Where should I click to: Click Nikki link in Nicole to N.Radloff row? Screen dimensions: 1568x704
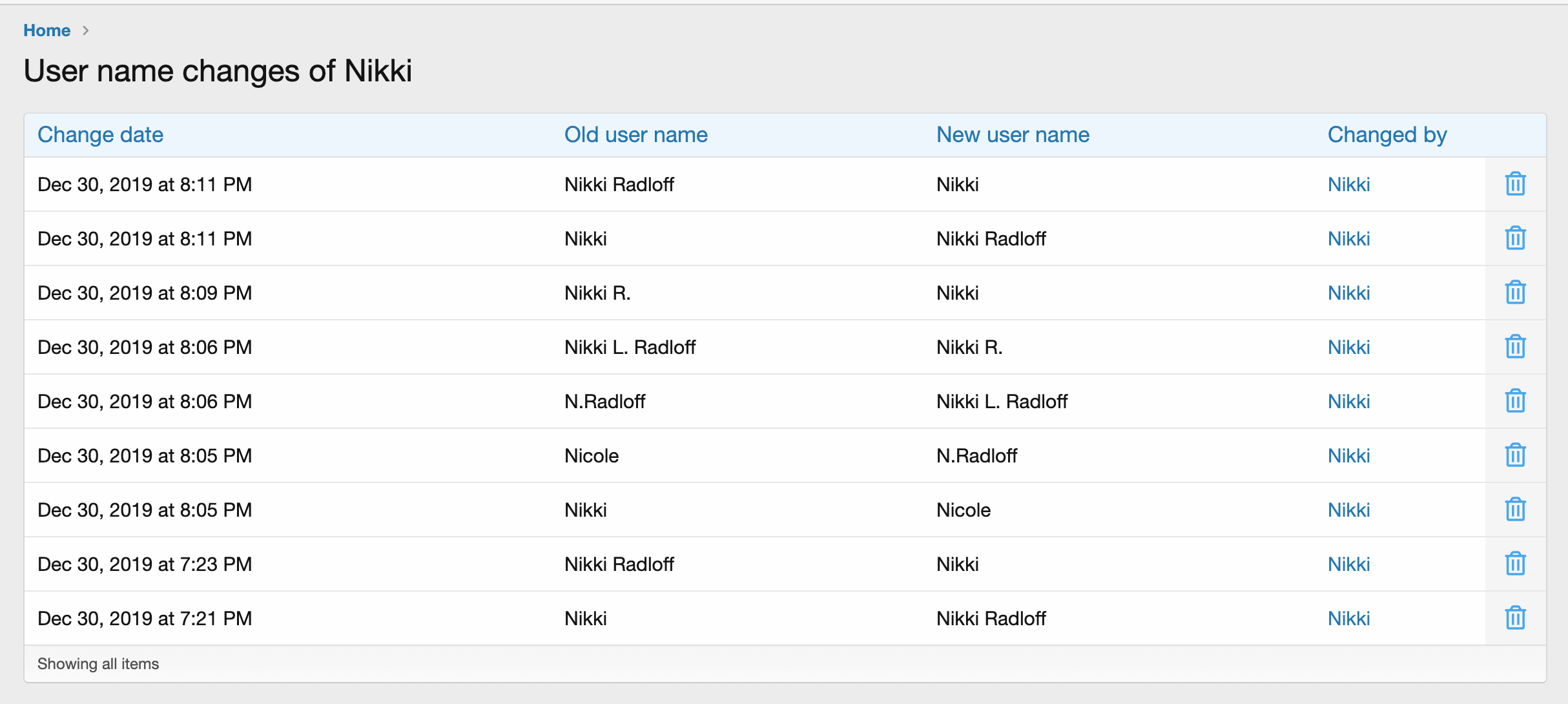click(x=1348, y=456)
